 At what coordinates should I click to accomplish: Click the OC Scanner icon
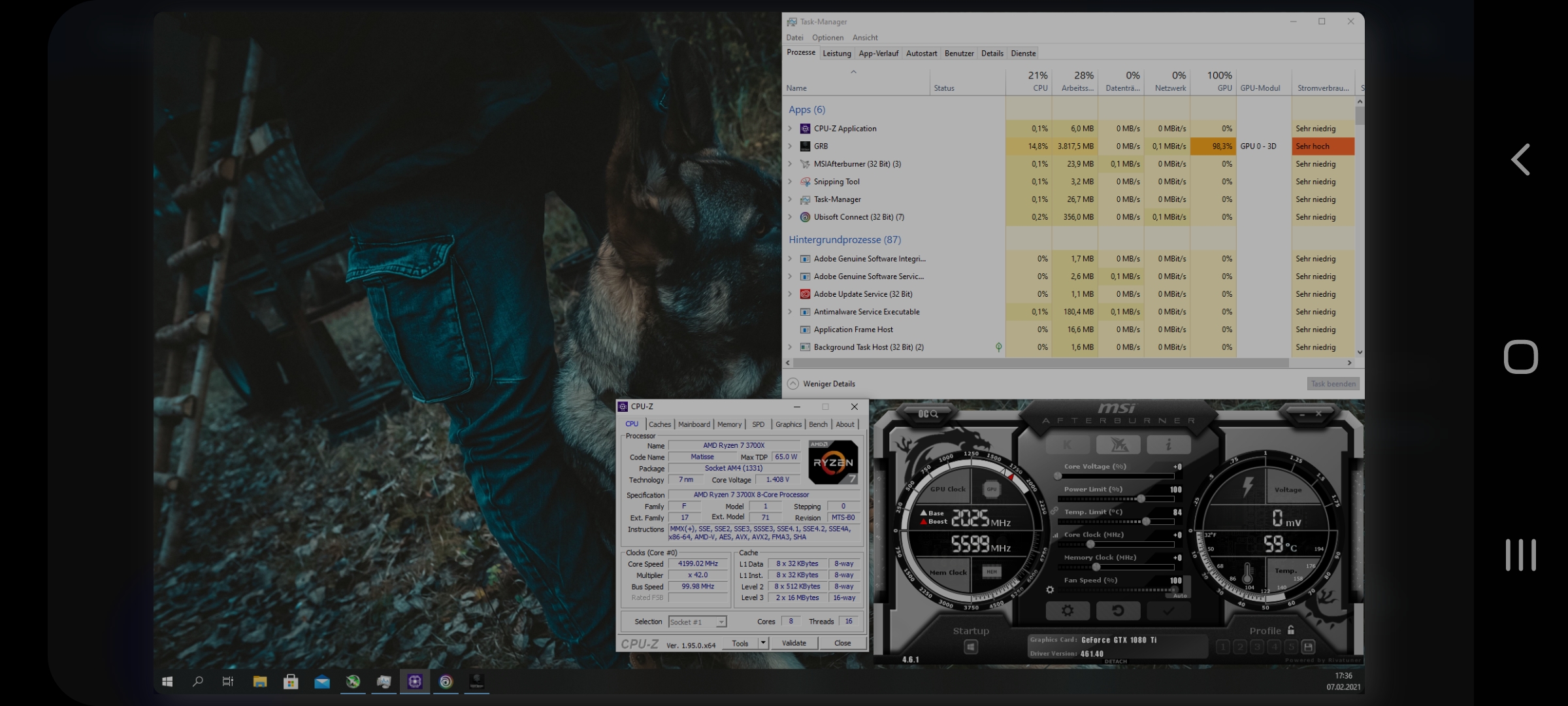tap(928, 414)
